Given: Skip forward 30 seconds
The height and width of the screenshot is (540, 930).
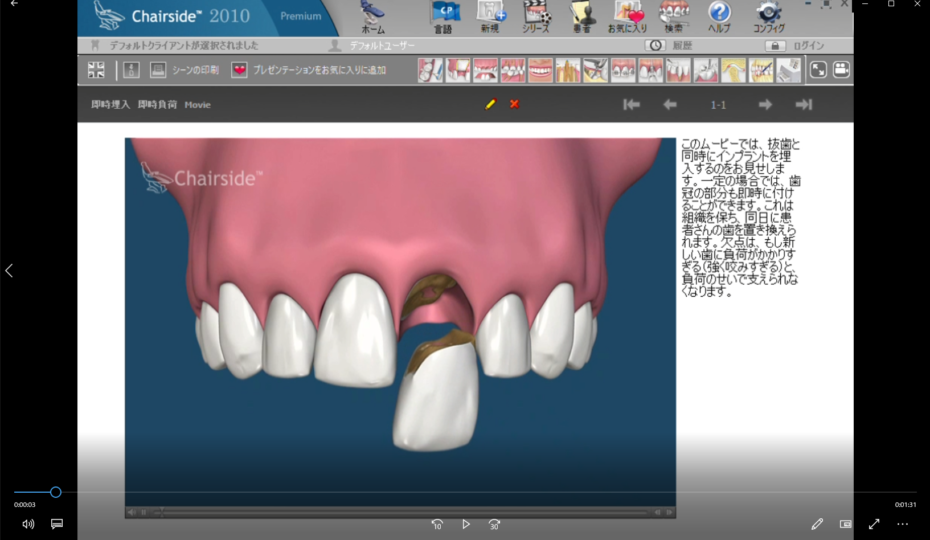Looking at the screenshot, I should tap(494, 524).
